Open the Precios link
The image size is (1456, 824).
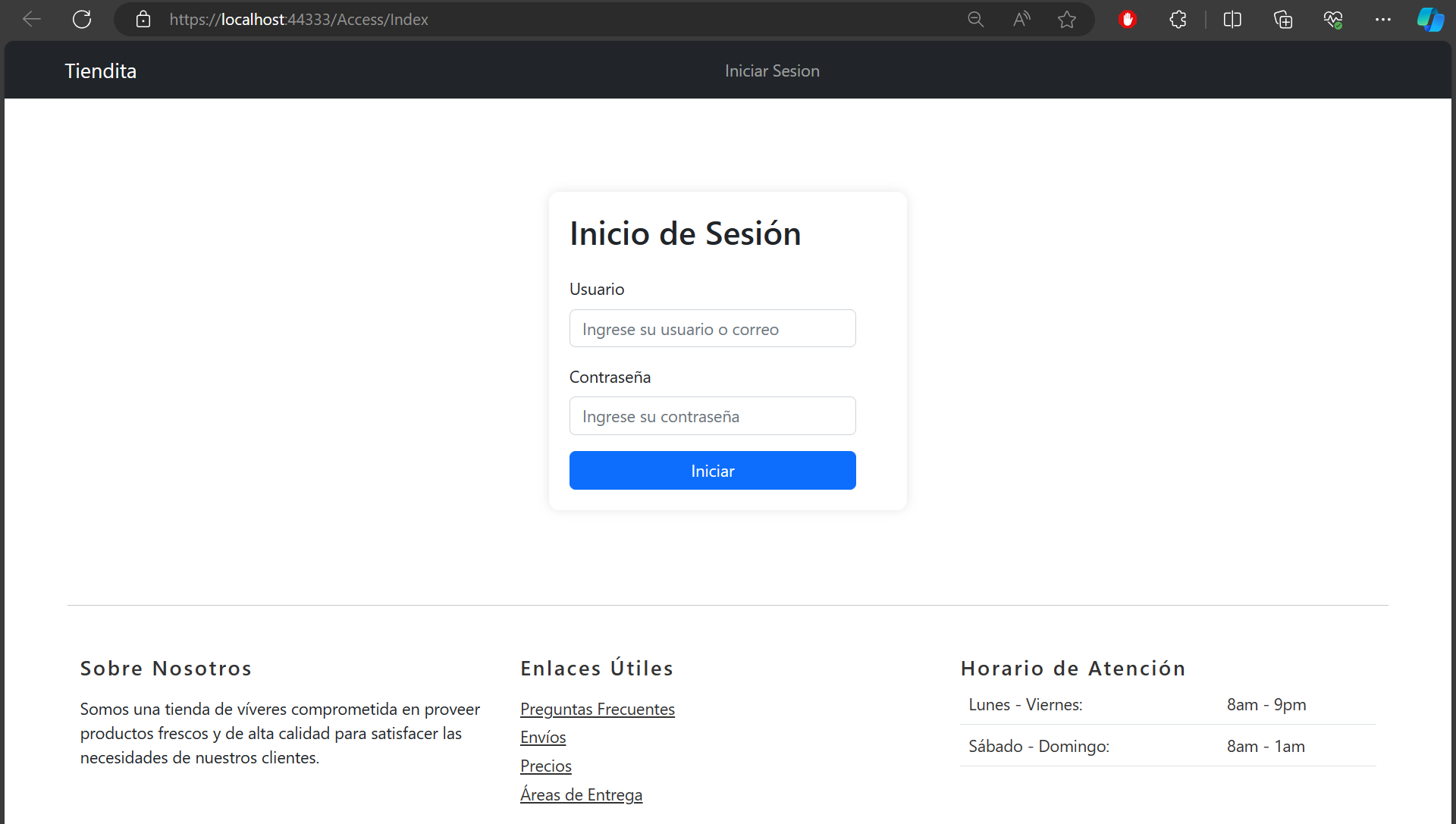(x=546, y=766)
